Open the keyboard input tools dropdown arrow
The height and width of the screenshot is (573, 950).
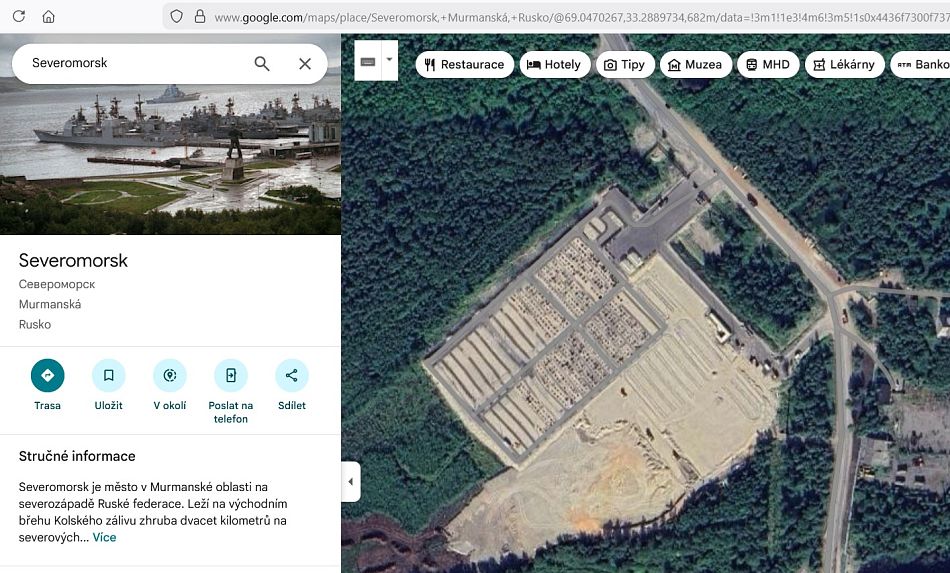click(x=389, y=60)
